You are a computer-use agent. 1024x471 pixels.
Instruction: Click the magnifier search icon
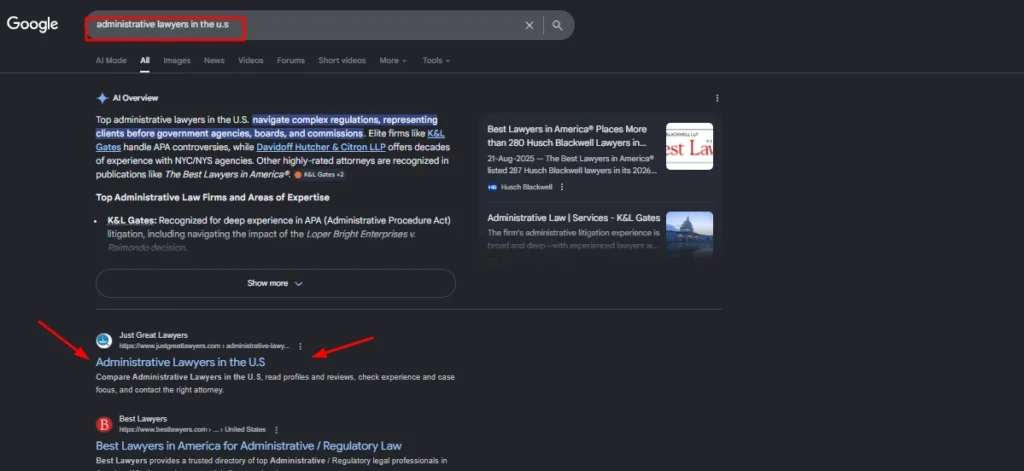pyautogui.click(x=557, y=25)
